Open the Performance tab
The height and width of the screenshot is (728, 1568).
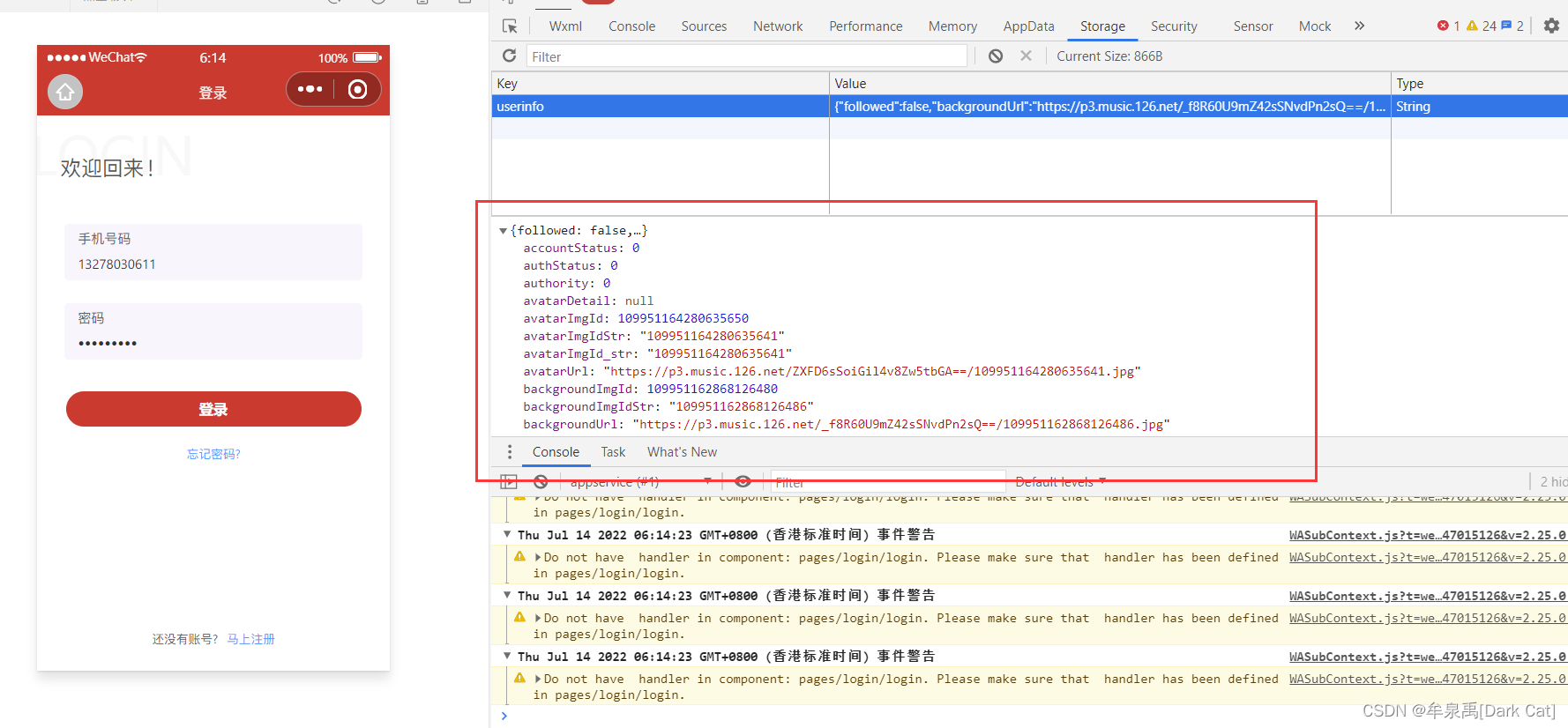point(865,26)
